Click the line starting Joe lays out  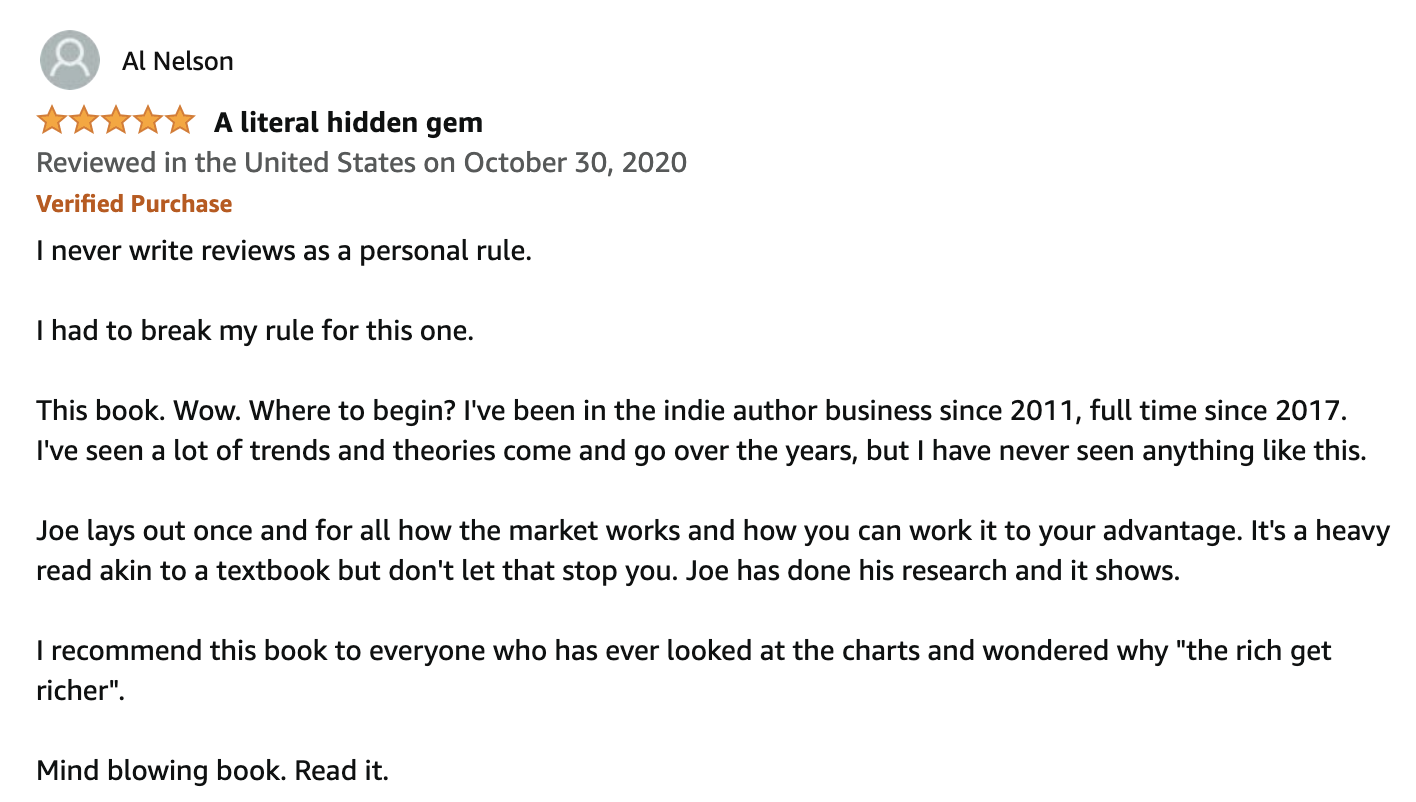[712, 530]
